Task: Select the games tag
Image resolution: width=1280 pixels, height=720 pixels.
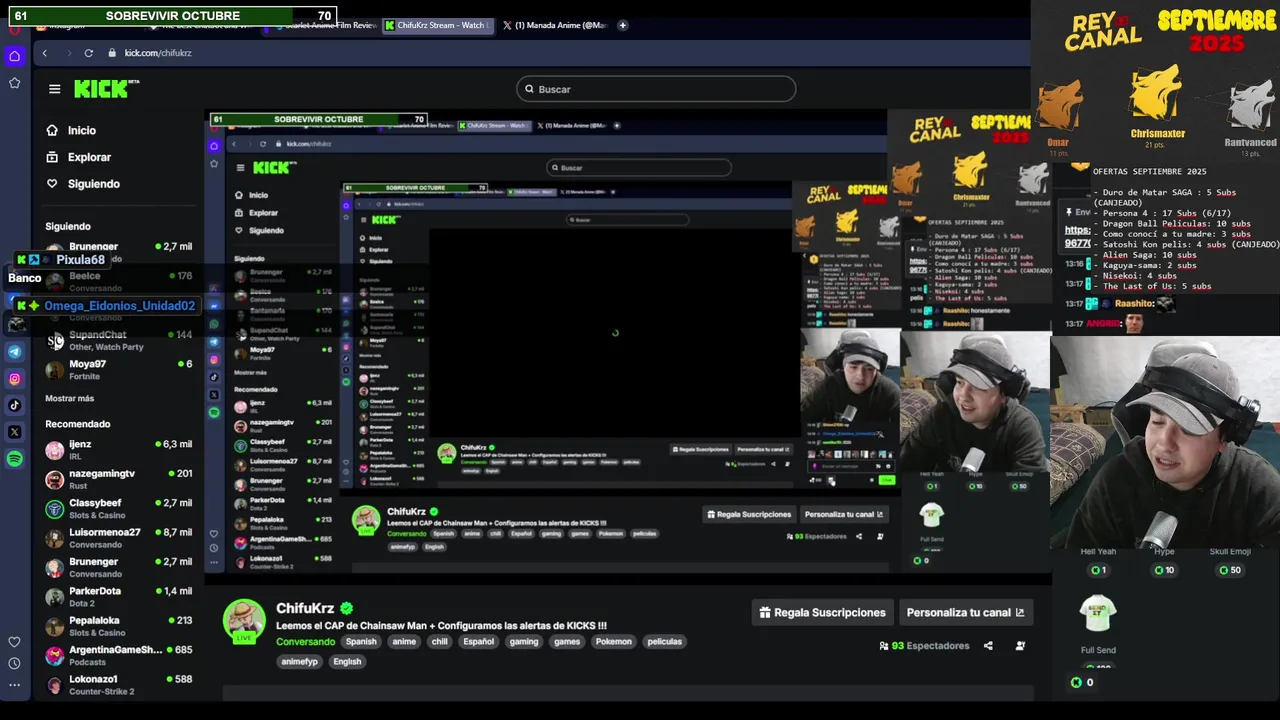Action: click(x=567, y=642)
